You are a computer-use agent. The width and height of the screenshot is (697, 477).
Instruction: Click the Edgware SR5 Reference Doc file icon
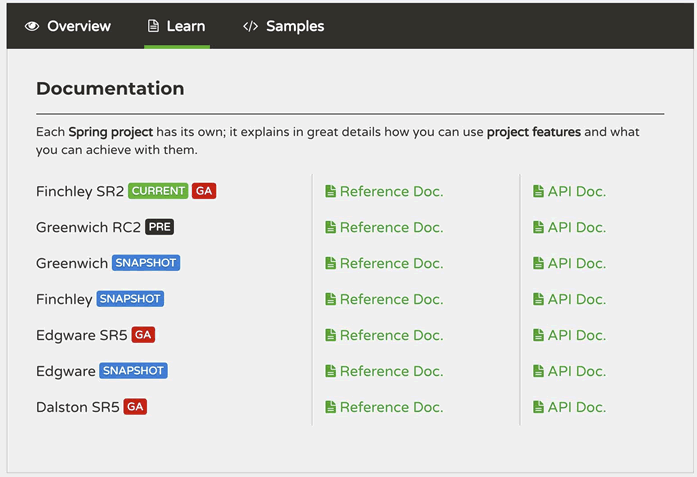(330, 335)
